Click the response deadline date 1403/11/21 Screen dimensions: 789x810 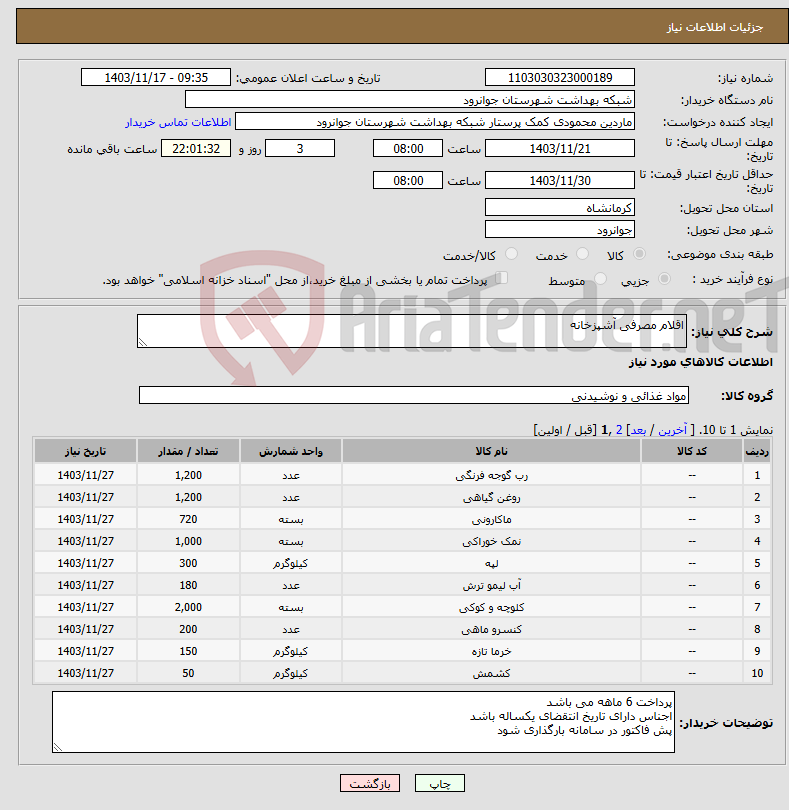[x=560, y=149]
